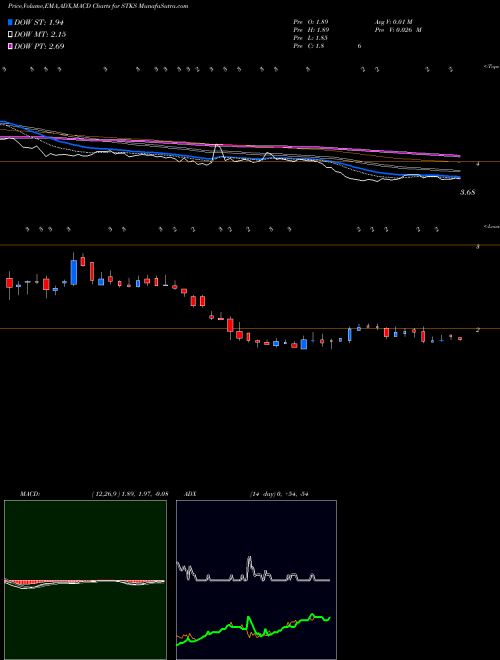The height and width of the screenshot is (660, 500).
Task: Click the '2' price axis label beside candles
Action: coord(478,330)
